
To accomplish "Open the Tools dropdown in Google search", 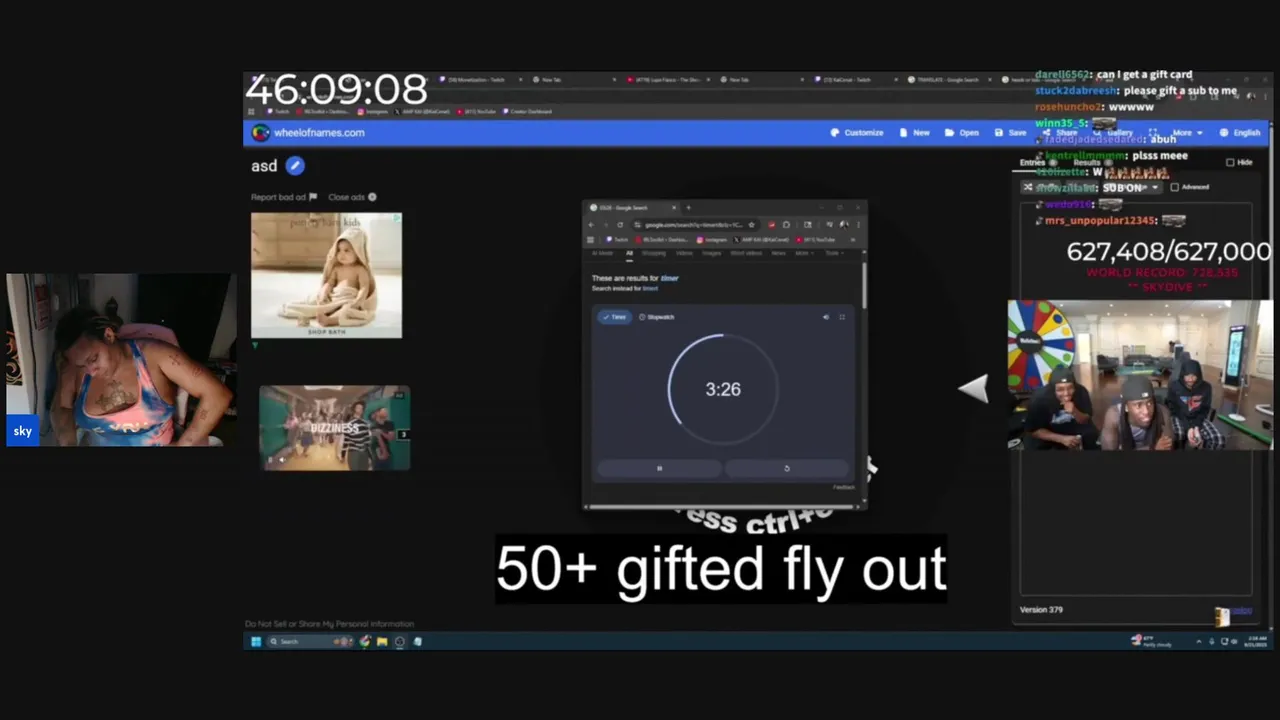I will coord(833,253).
